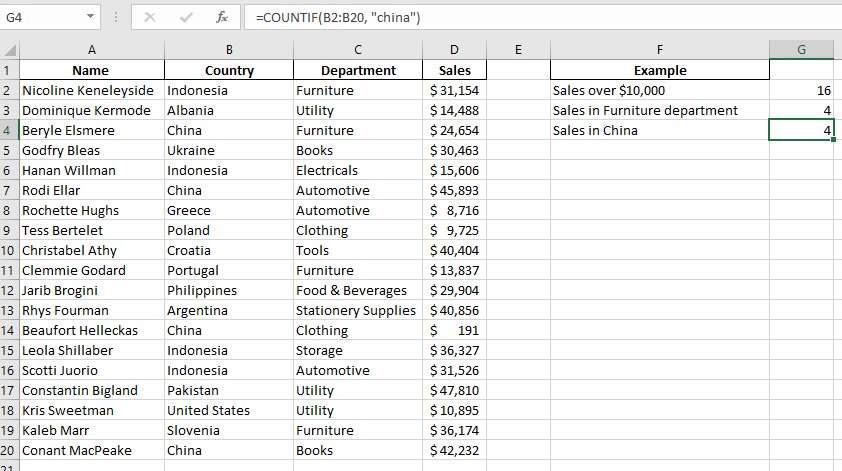Click the Insert Function fx icon

click(x=222, y=17)
